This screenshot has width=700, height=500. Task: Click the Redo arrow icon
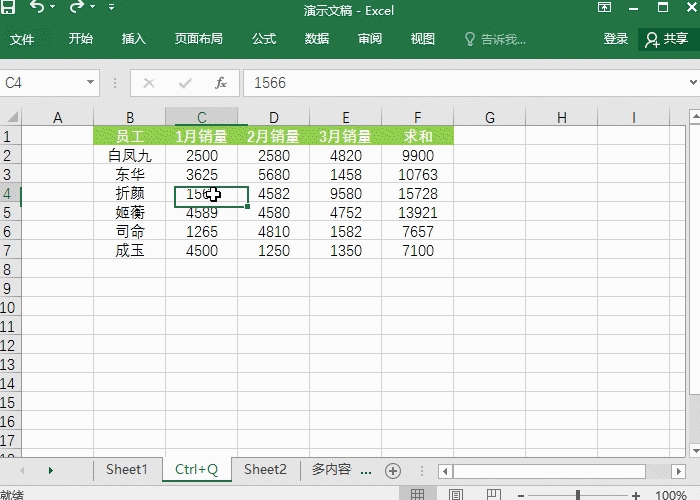(x=76, y=6)
